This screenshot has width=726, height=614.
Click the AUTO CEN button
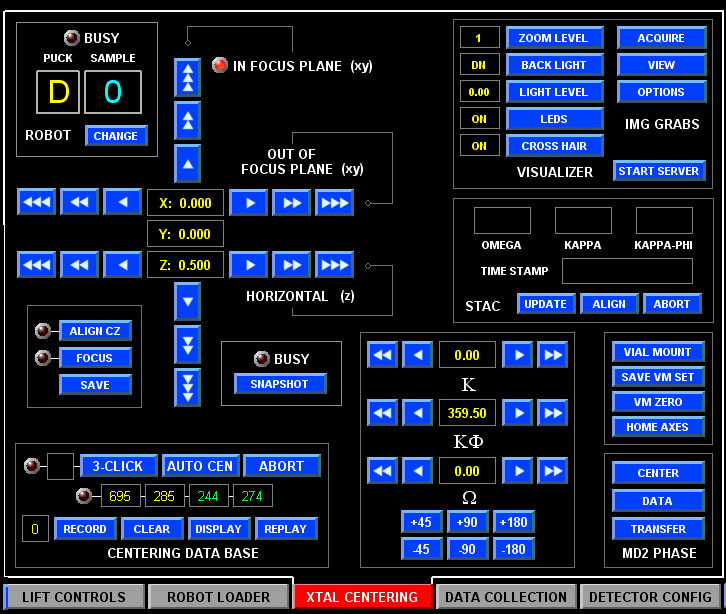click(200, 466)
